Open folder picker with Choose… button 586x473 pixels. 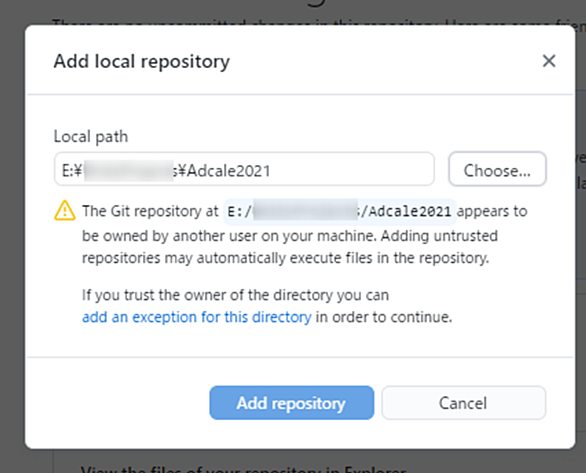(497, 169)
